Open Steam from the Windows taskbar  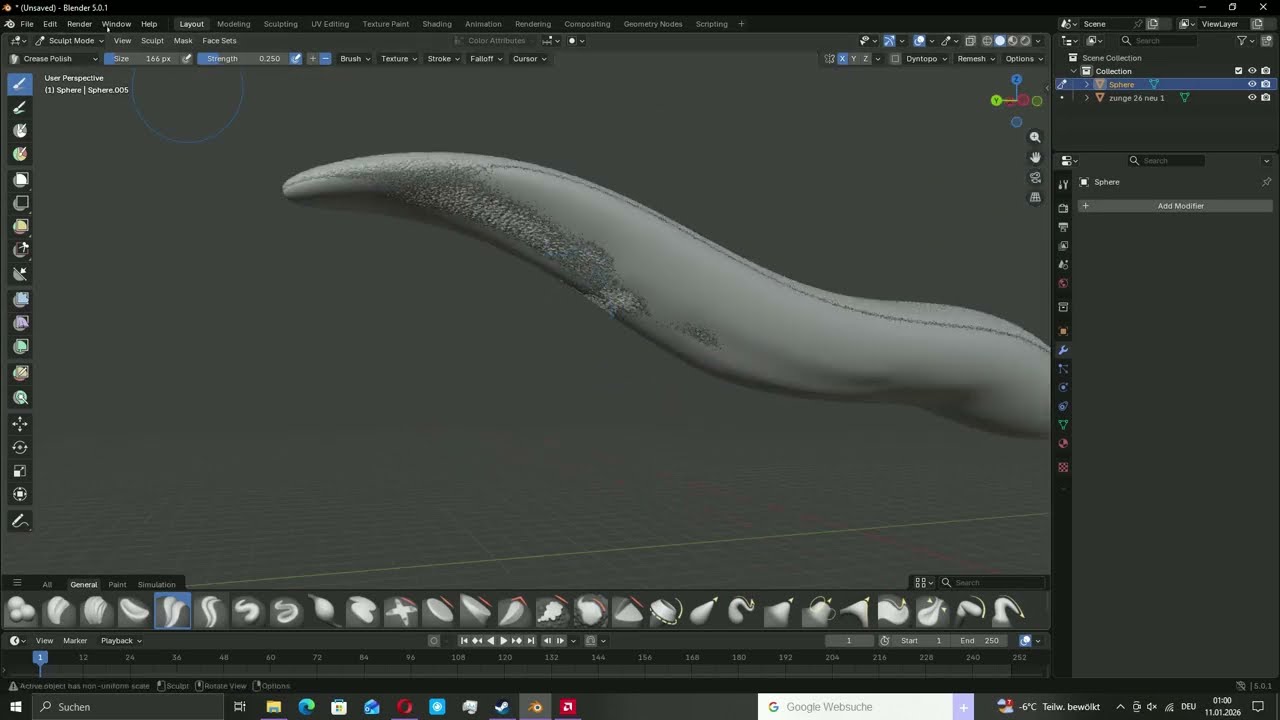coord(502,707)
